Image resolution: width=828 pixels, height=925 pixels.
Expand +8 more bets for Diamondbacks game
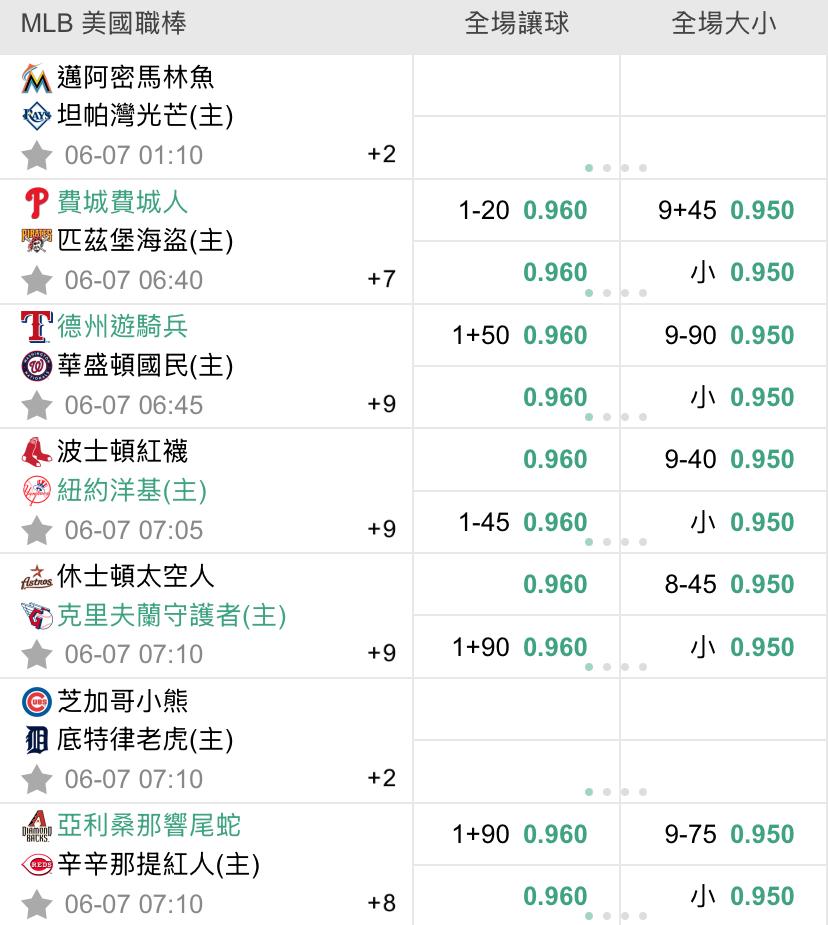382,903
